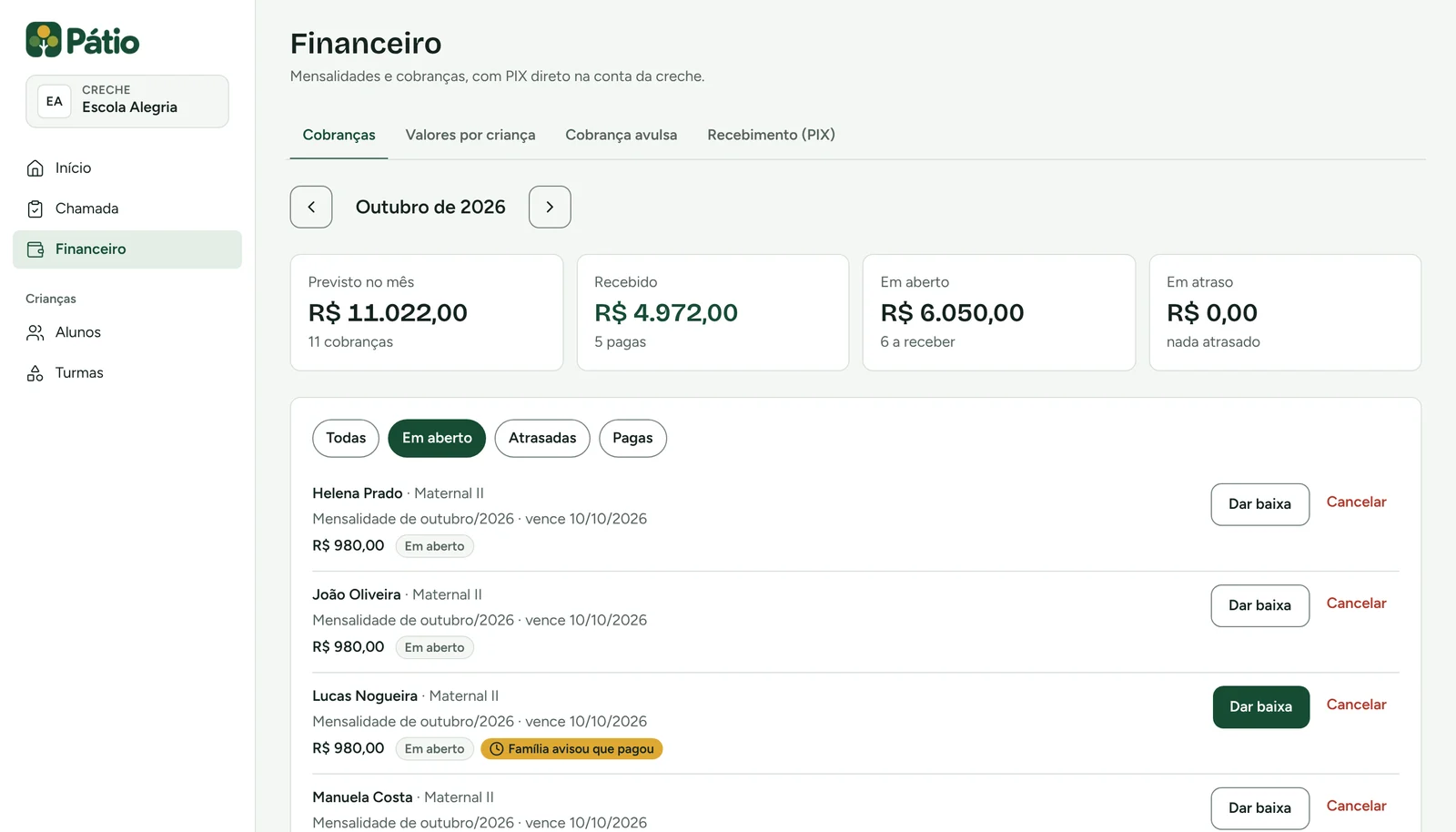This screenshot has width=1456, height=832.
Task: Open Início via the house icon
Action: (x=35, y=168)
